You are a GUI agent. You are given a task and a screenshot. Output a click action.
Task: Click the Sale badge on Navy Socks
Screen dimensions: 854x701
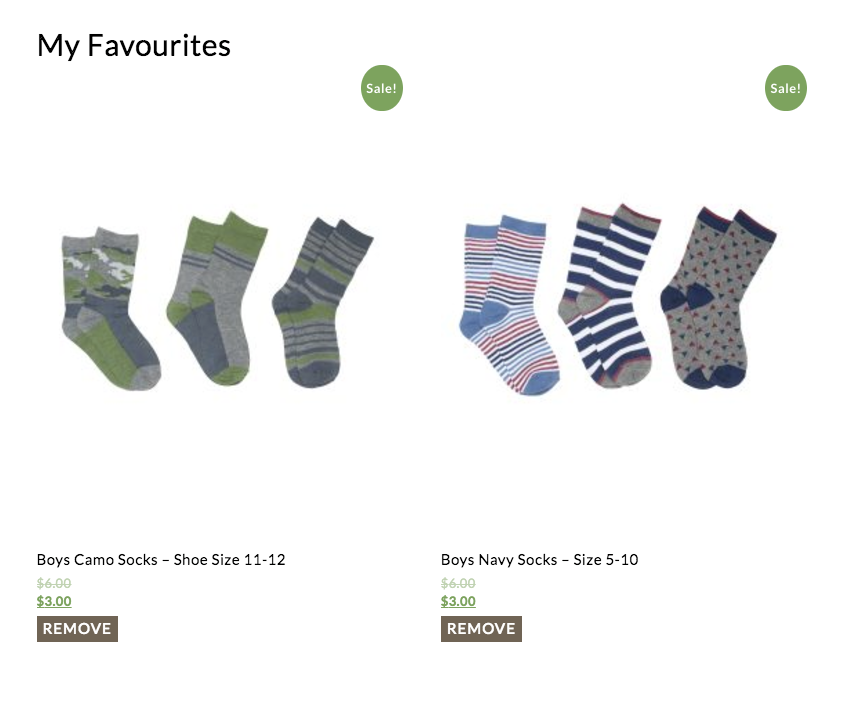click(785, 88)
